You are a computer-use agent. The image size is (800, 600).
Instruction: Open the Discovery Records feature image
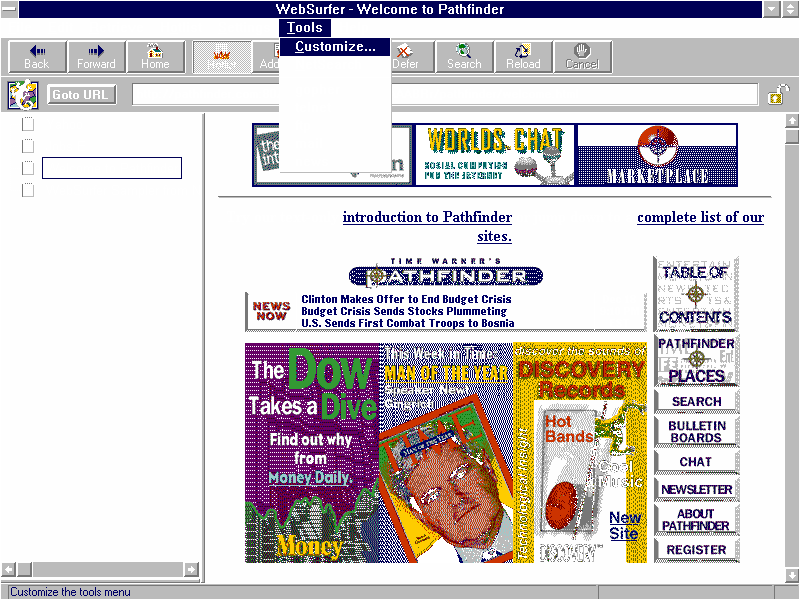pyautogui.click(x=580, y=453)
